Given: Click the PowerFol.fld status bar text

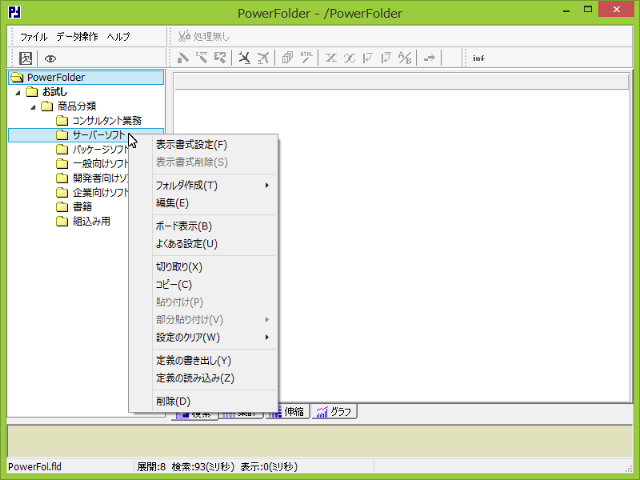Looking at the screenshot, I should click(x=35, y=467).
